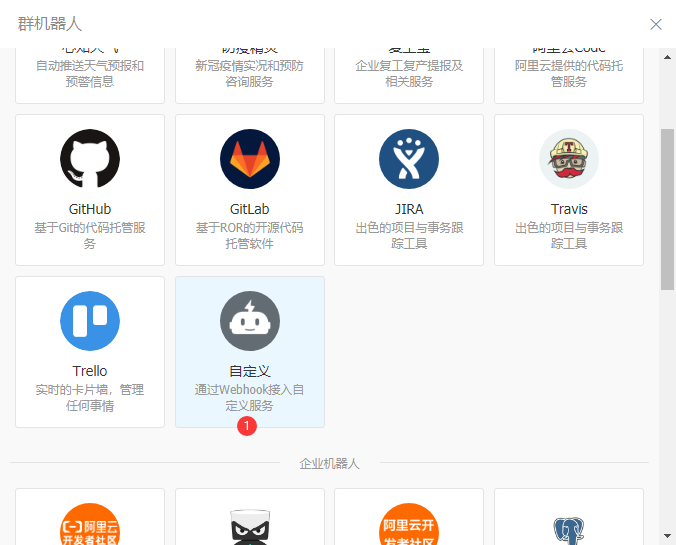The width and height of the screenshot is (676, 545).
Task: Click the vertical scrollbar thumb
Action: pyautogui.click(x=667, y=209)
